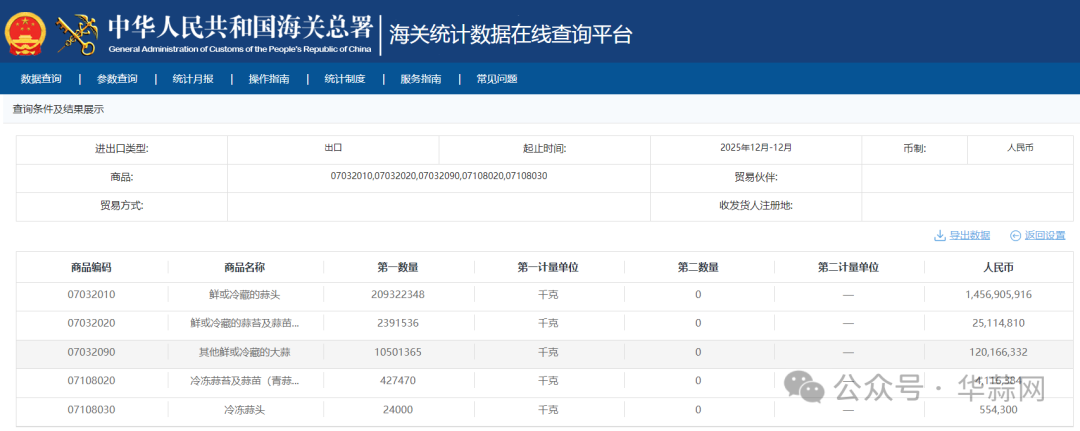Click the 返回设置 link
Image resolution: width=1080 pixels, height=431 pixels.
click(1045, 236)
